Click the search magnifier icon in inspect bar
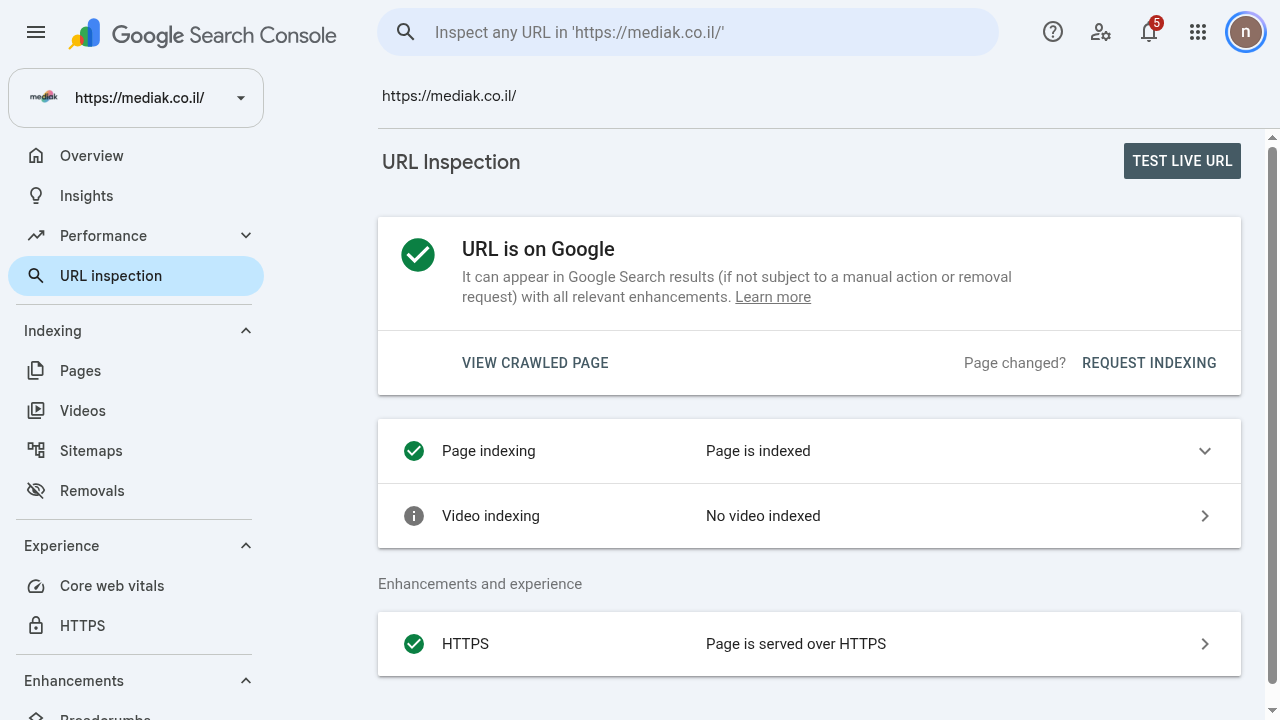This screenshot has width=1280, height=720. point(406,32)
